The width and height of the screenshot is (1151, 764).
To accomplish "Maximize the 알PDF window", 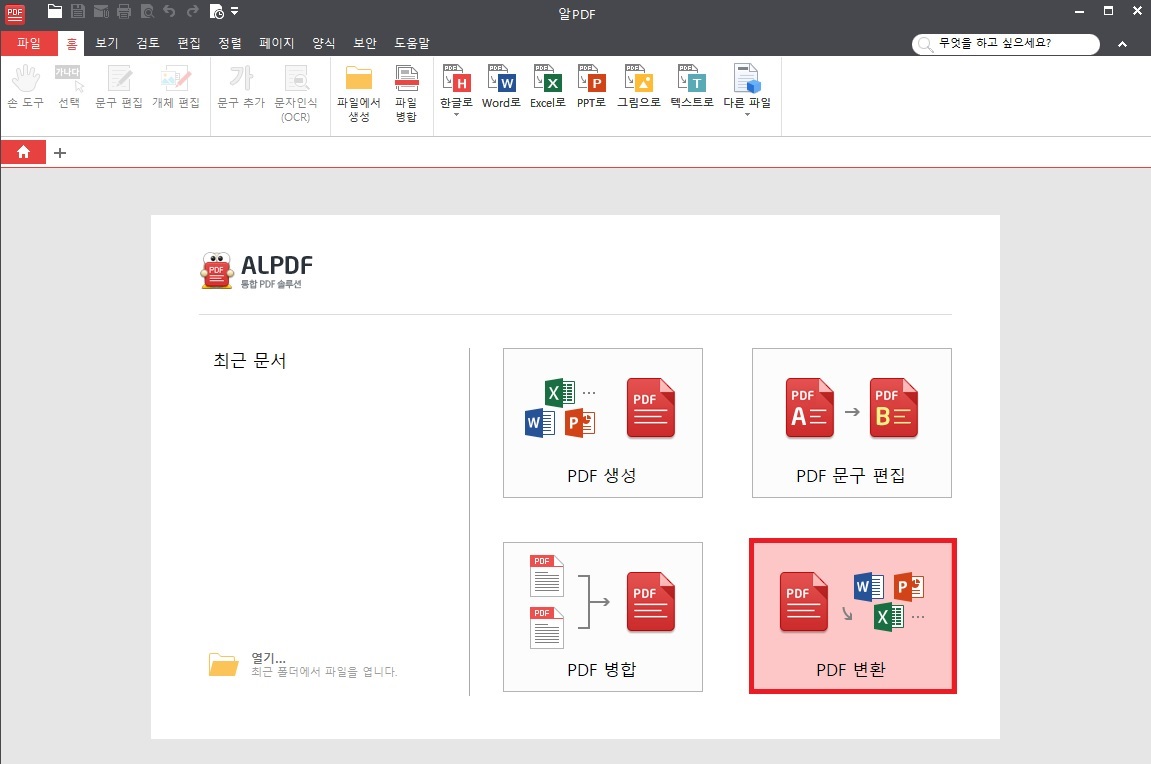I will [x=1108, y=11].
